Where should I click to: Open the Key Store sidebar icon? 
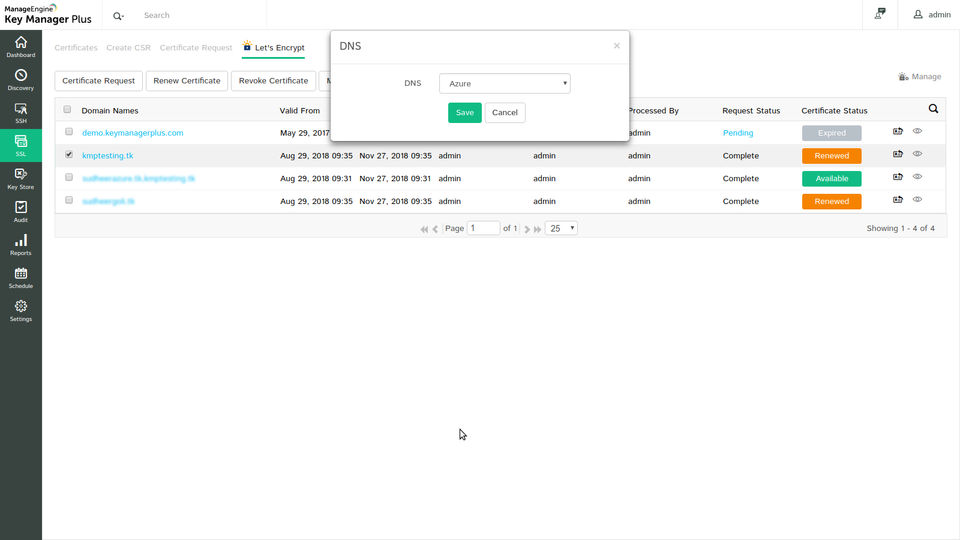(x=21, y=179)
